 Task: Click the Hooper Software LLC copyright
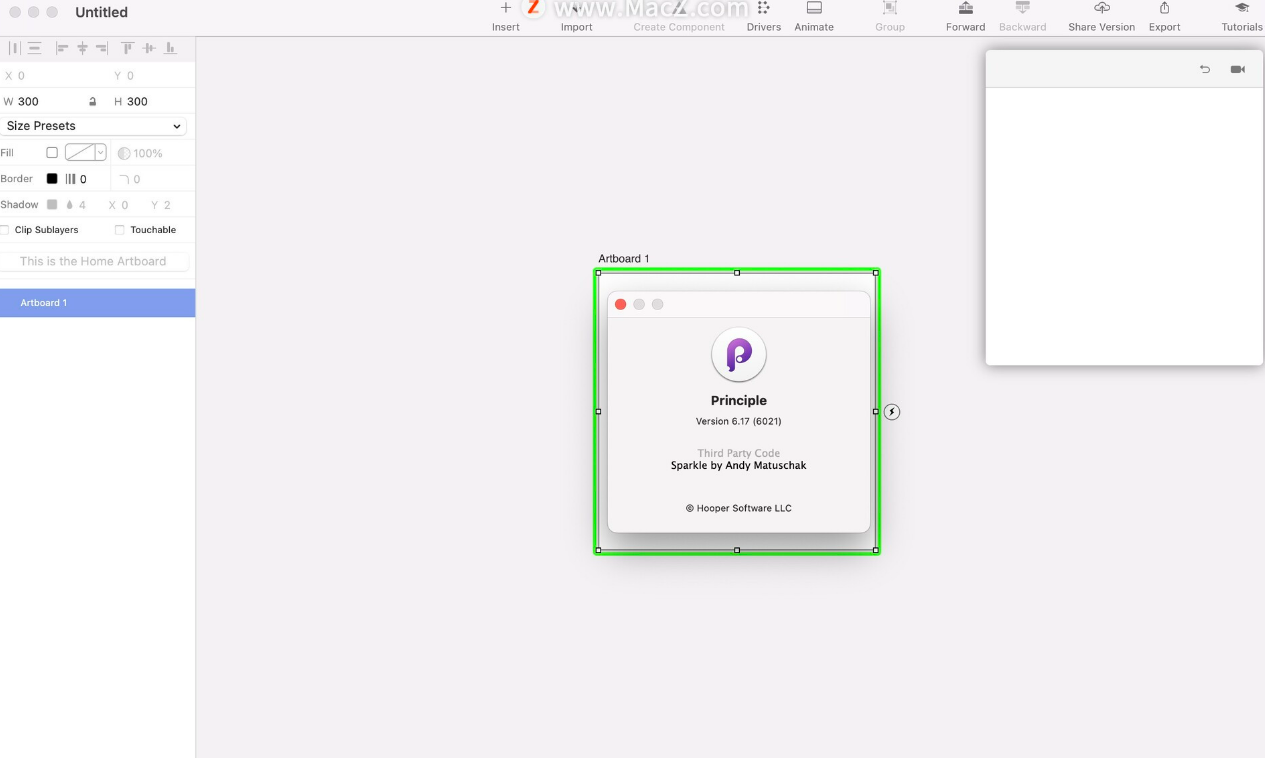pyautogui.click(x=739, y=508)
